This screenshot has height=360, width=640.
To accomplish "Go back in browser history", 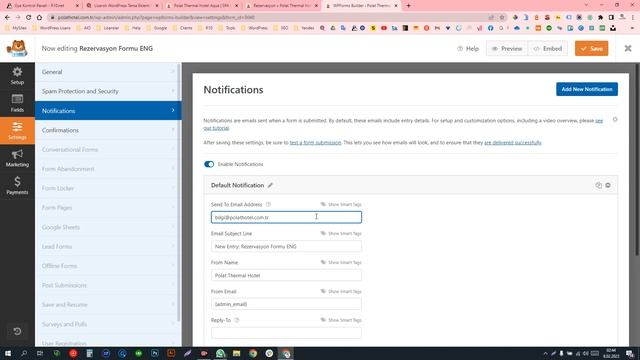I will click(7, 17).
